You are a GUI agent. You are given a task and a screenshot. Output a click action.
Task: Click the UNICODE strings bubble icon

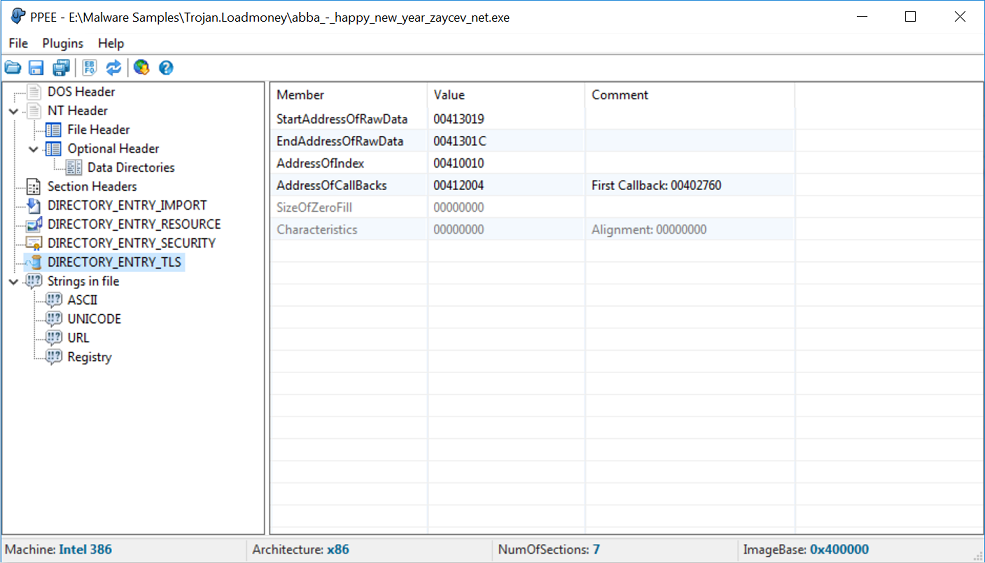click(x=54, y=319)
